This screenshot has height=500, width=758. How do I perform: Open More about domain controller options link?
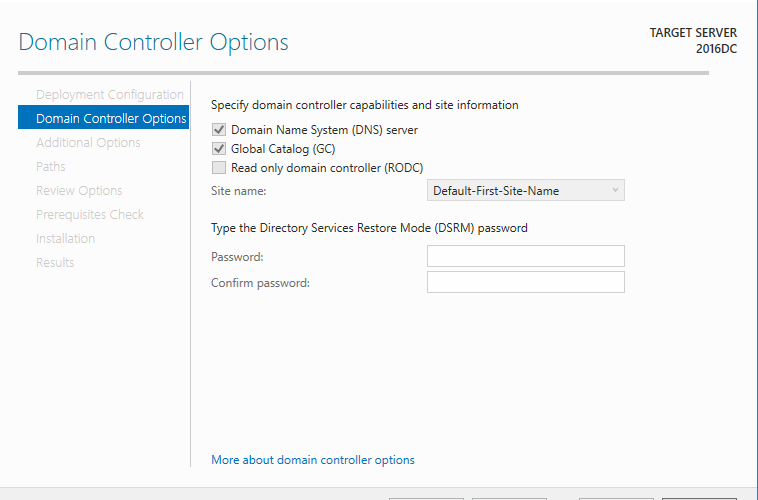[x=313, y=460]
